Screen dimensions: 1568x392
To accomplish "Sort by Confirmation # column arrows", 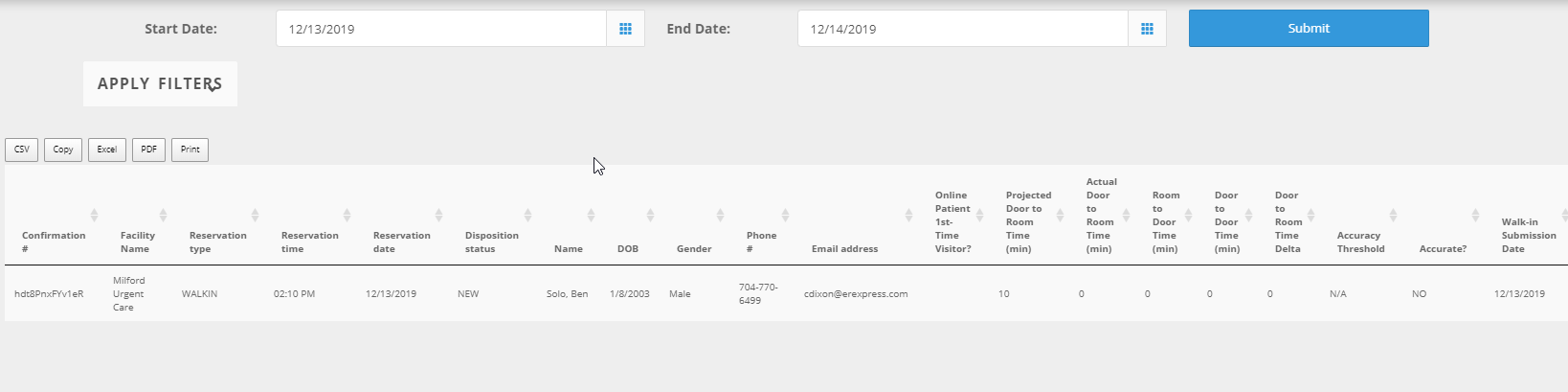I will point(94,215).
